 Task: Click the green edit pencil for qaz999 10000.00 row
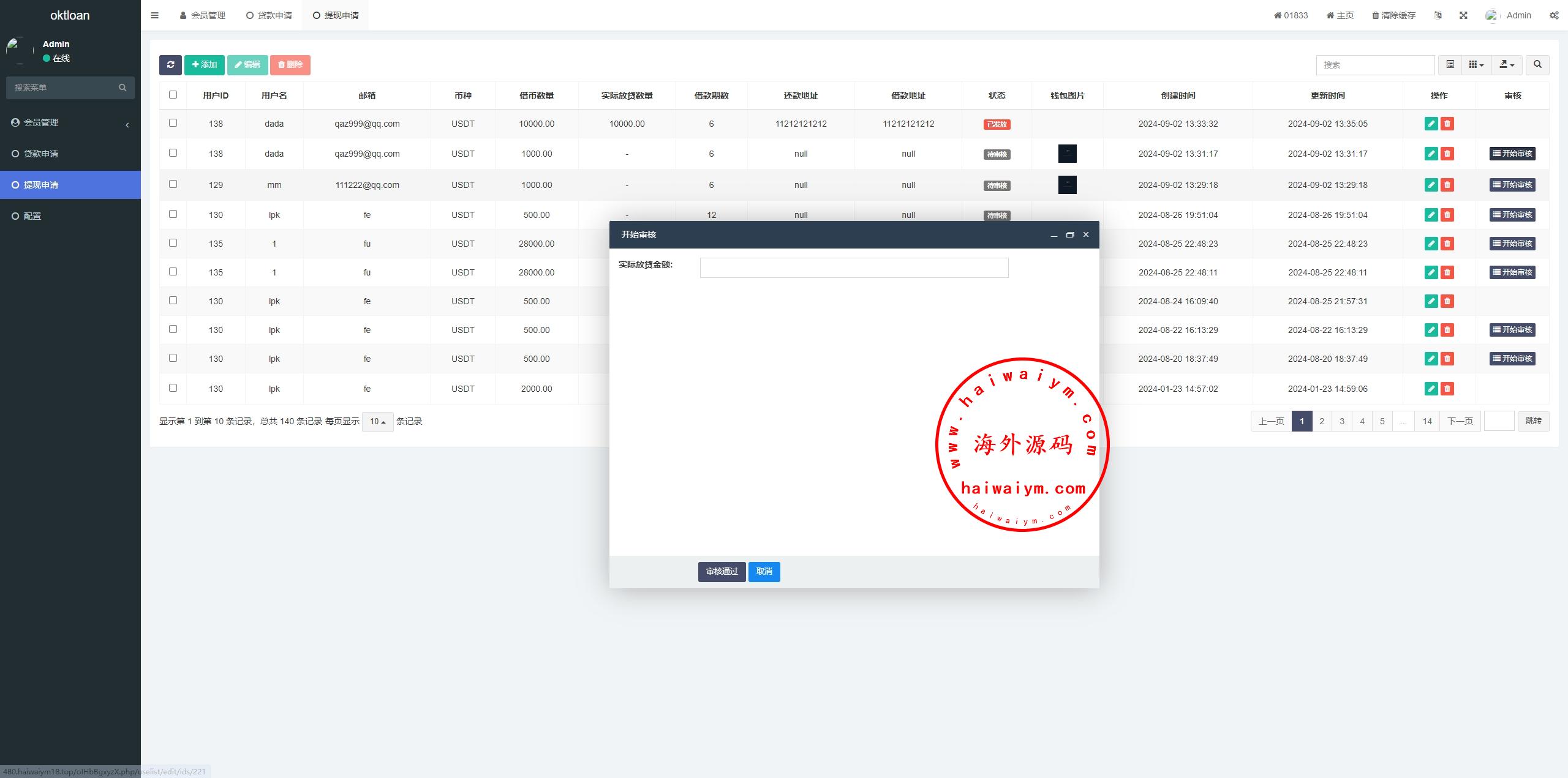(1431, 124)
